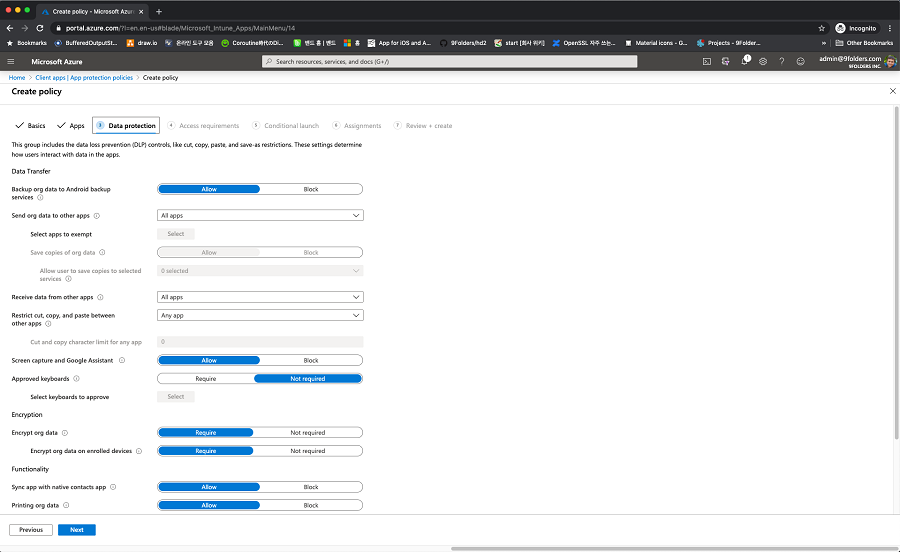Viewport: 900px width, 552px height.
Task: Open Other Bookmarks folder
Action: click(864, 43)
